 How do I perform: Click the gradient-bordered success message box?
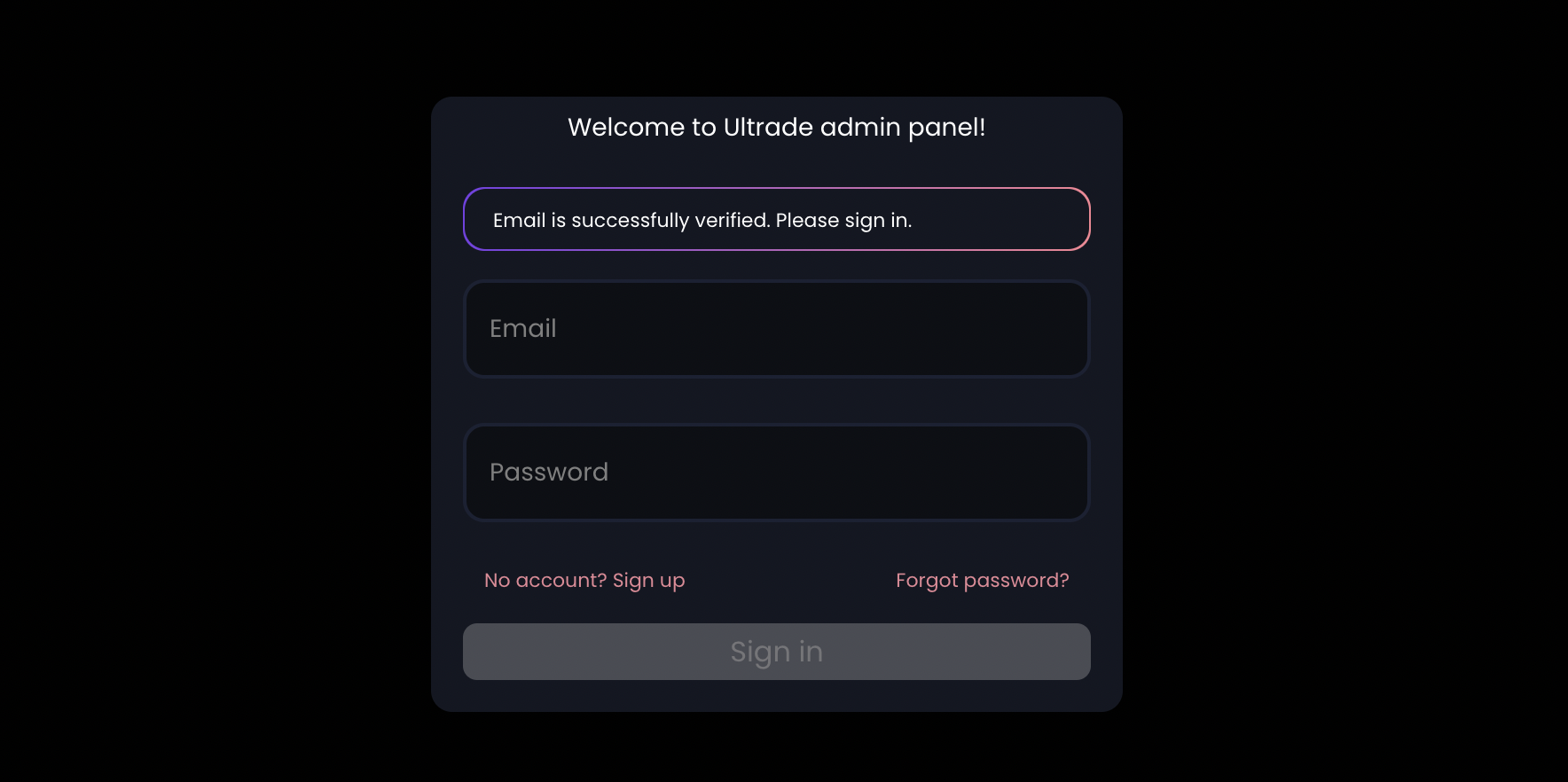[776, 219]
